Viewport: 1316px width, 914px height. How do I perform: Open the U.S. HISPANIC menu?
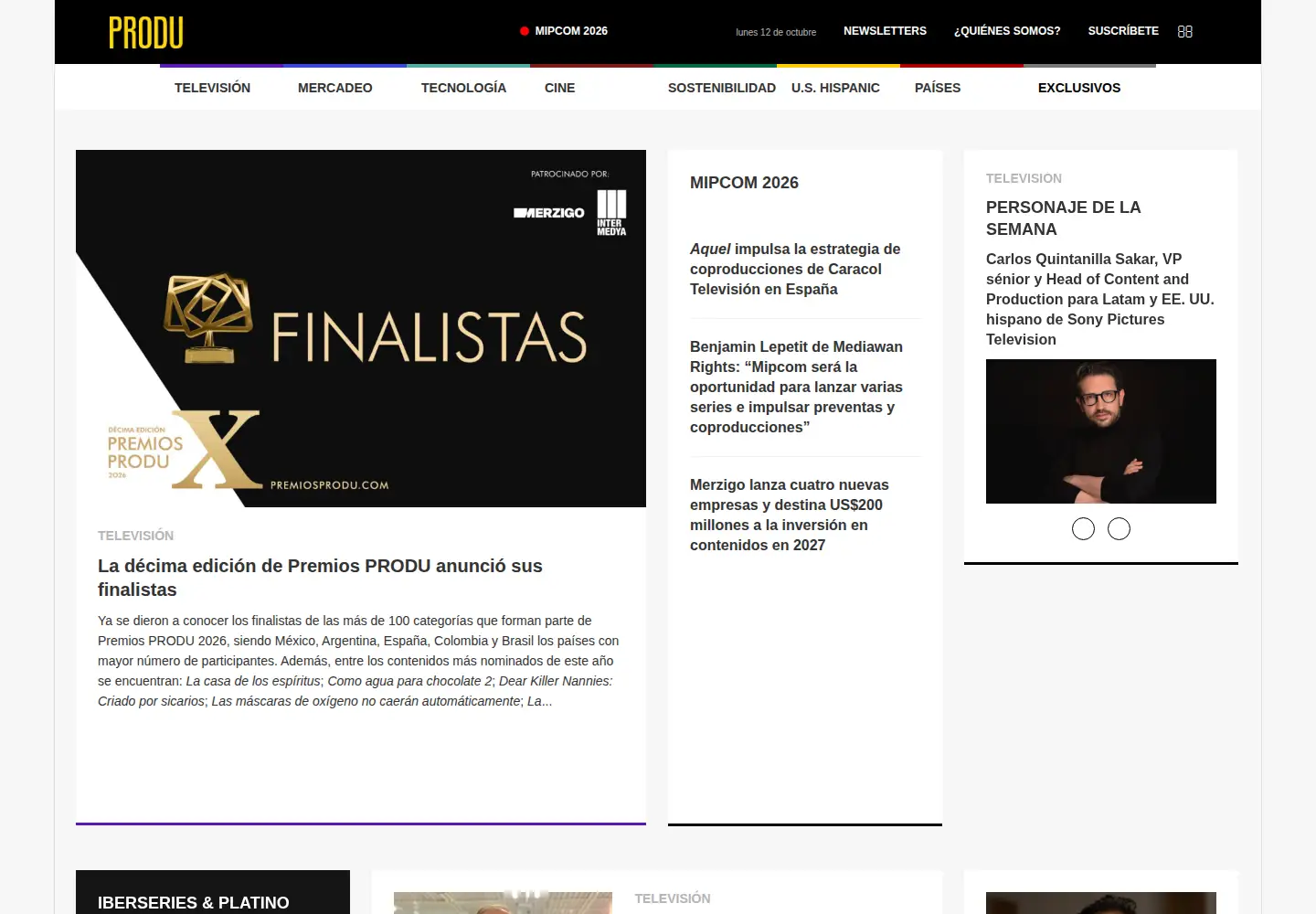pos(835,88)
